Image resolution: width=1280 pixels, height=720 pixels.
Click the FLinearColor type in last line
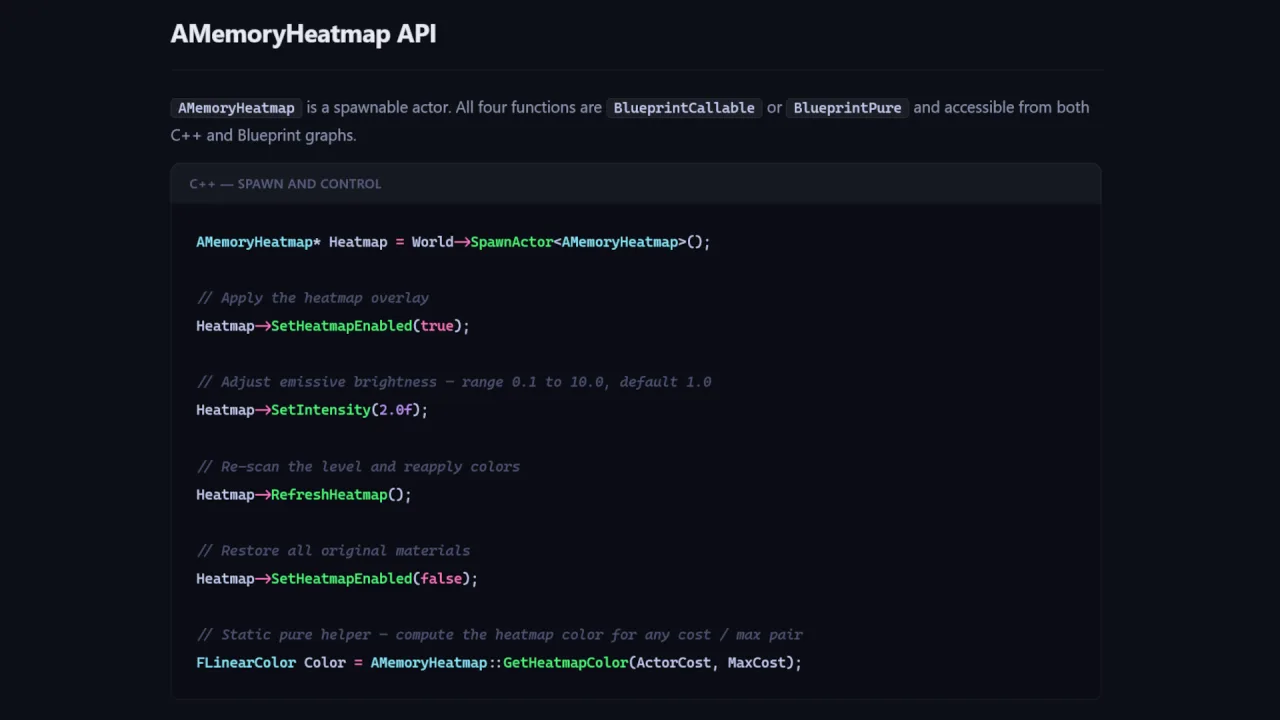tap(246, 663)
